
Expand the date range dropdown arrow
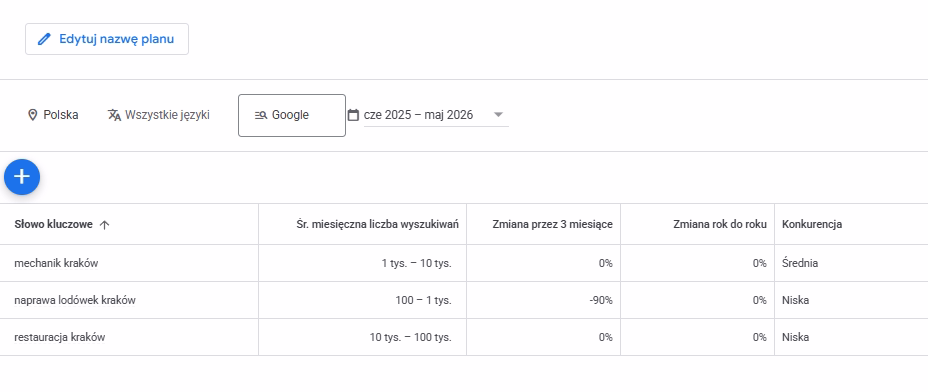[498, 114]
